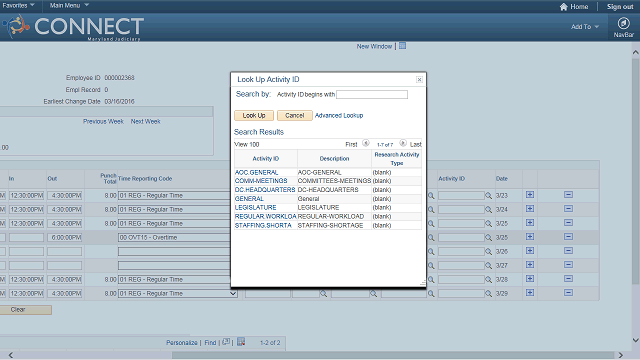Open the download-to-spreadsheet icon near Find
Image resolution: width=640 pixels, height=360 pixels.
241,342
